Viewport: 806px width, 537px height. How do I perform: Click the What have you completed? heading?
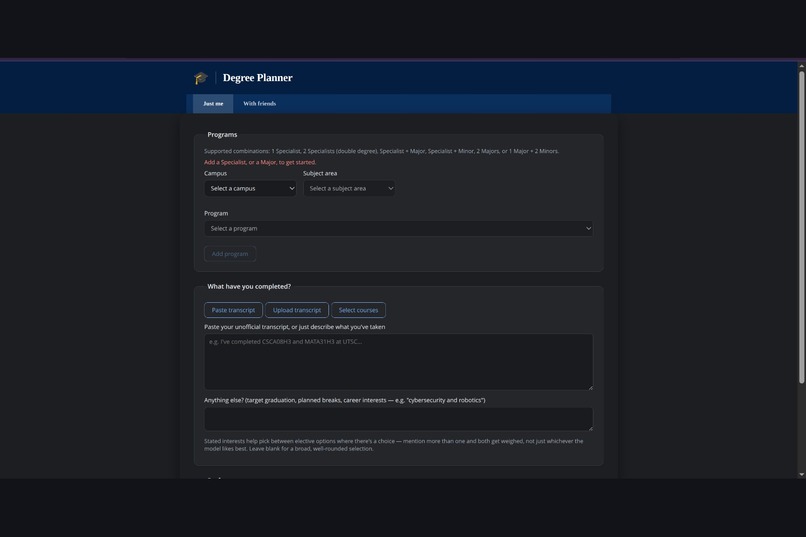tap(249, 286)
